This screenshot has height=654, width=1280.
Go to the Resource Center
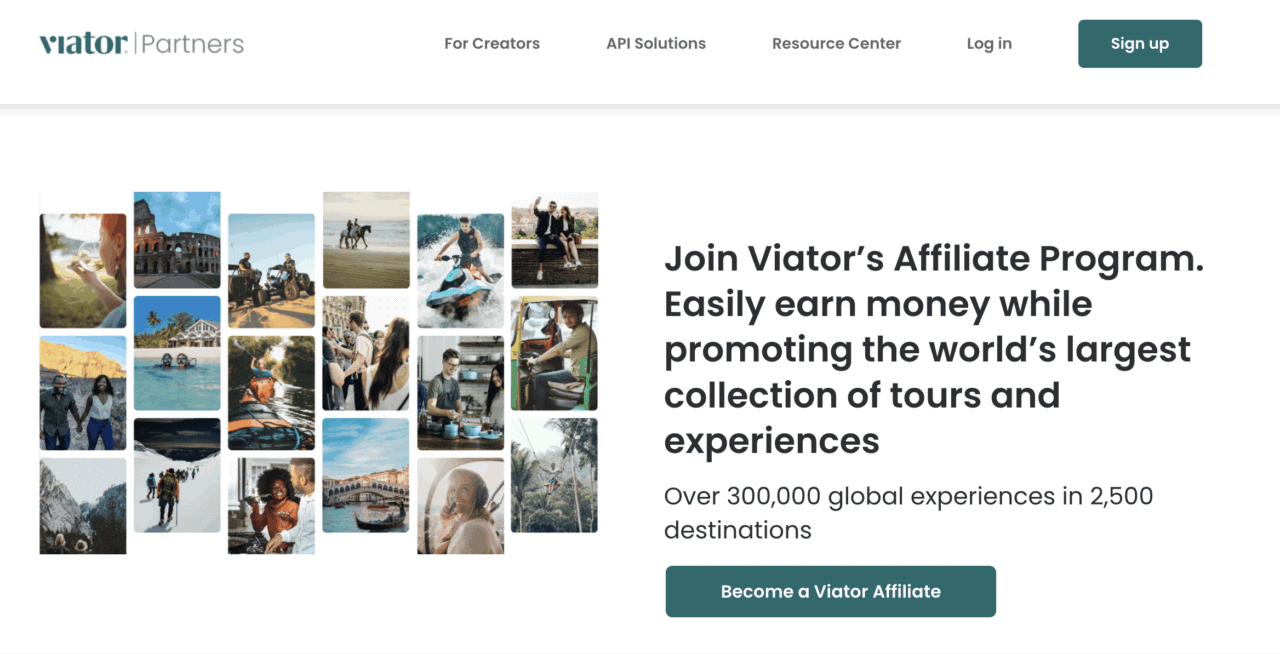[836, 43]
